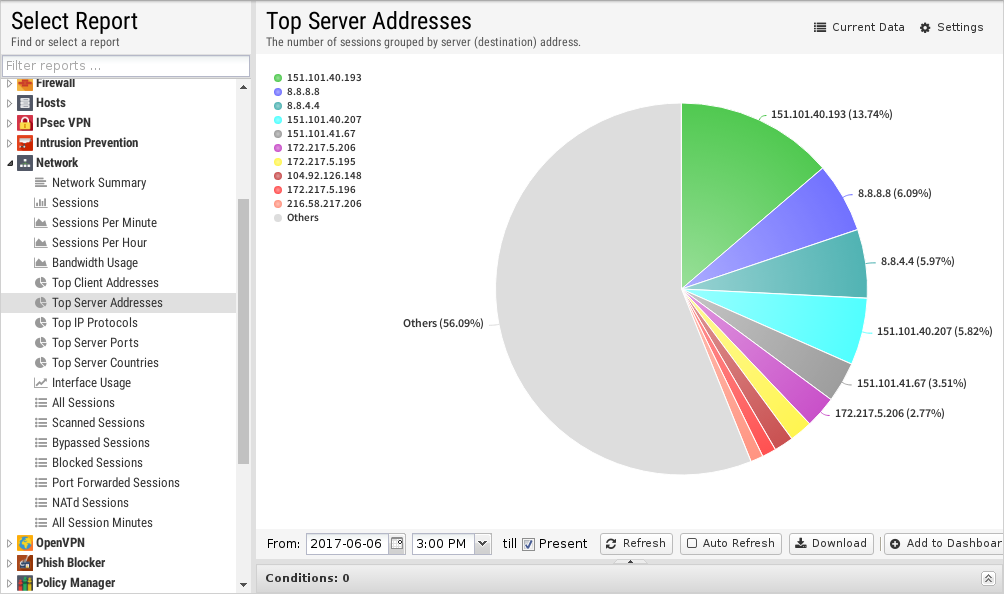This screenshot has height=594, width=1004.
Task: Collapse the Network tree node
Action: tap(10, 163)
